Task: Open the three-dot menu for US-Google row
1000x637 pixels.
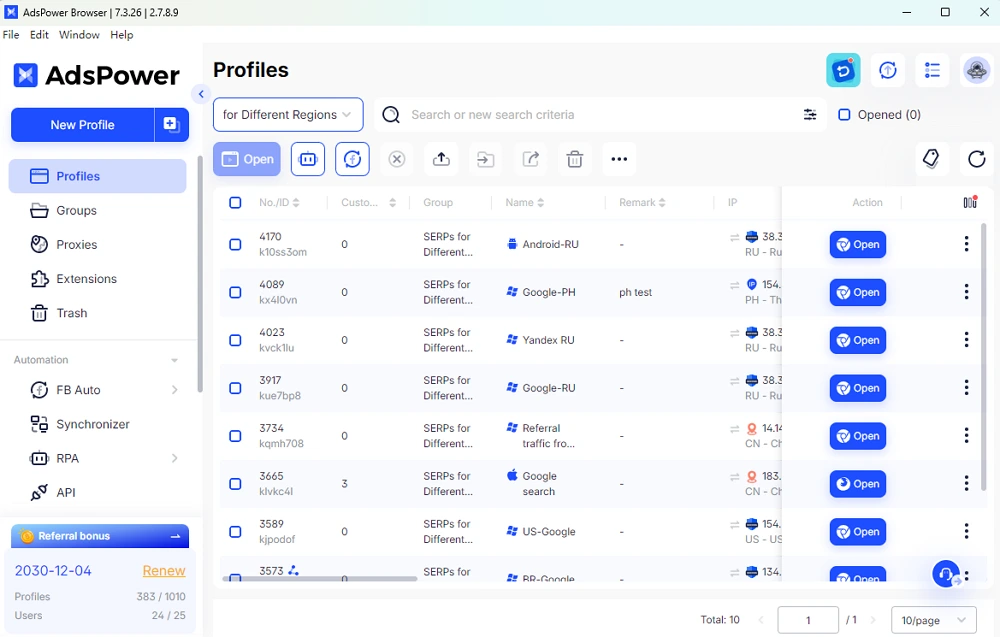Action: click(x=966, y=531)
